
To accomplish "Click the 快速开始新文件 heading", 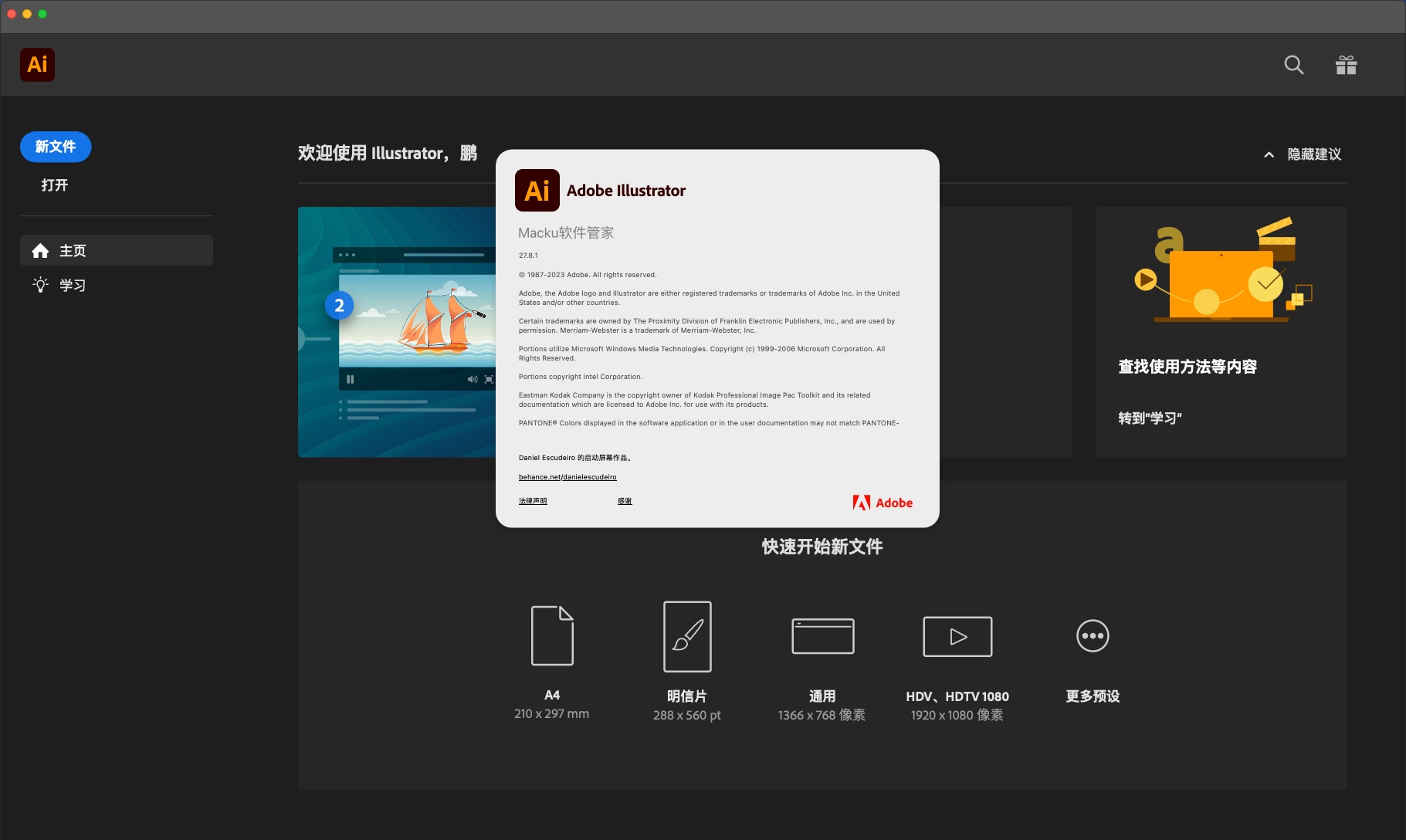I will (x=822, y=547).
